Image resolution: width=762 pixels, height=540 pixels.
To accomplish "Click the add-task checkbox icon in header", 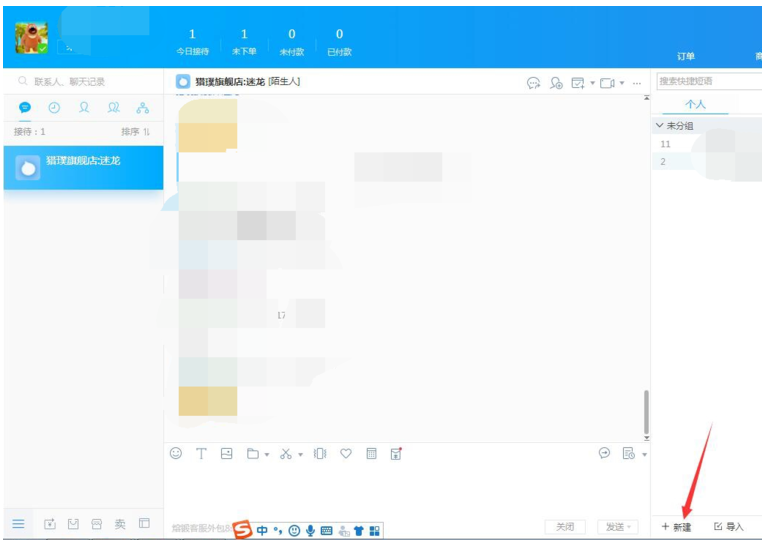I will pyautogui.click(x=578, y=83).
